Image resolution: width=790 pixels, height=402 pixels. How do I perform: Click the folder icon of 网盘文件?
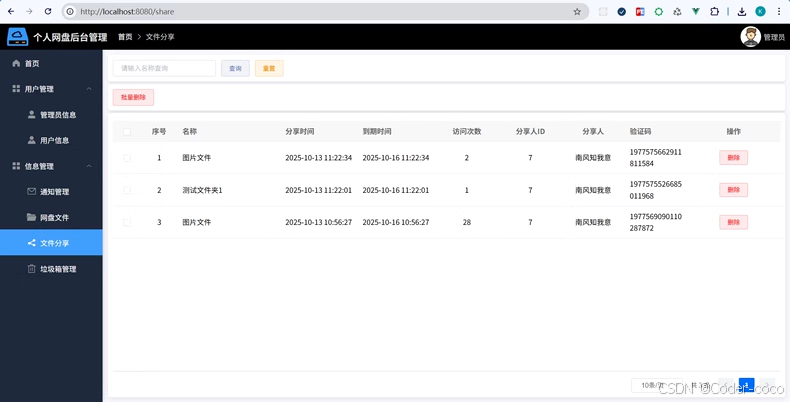(31, 217)
